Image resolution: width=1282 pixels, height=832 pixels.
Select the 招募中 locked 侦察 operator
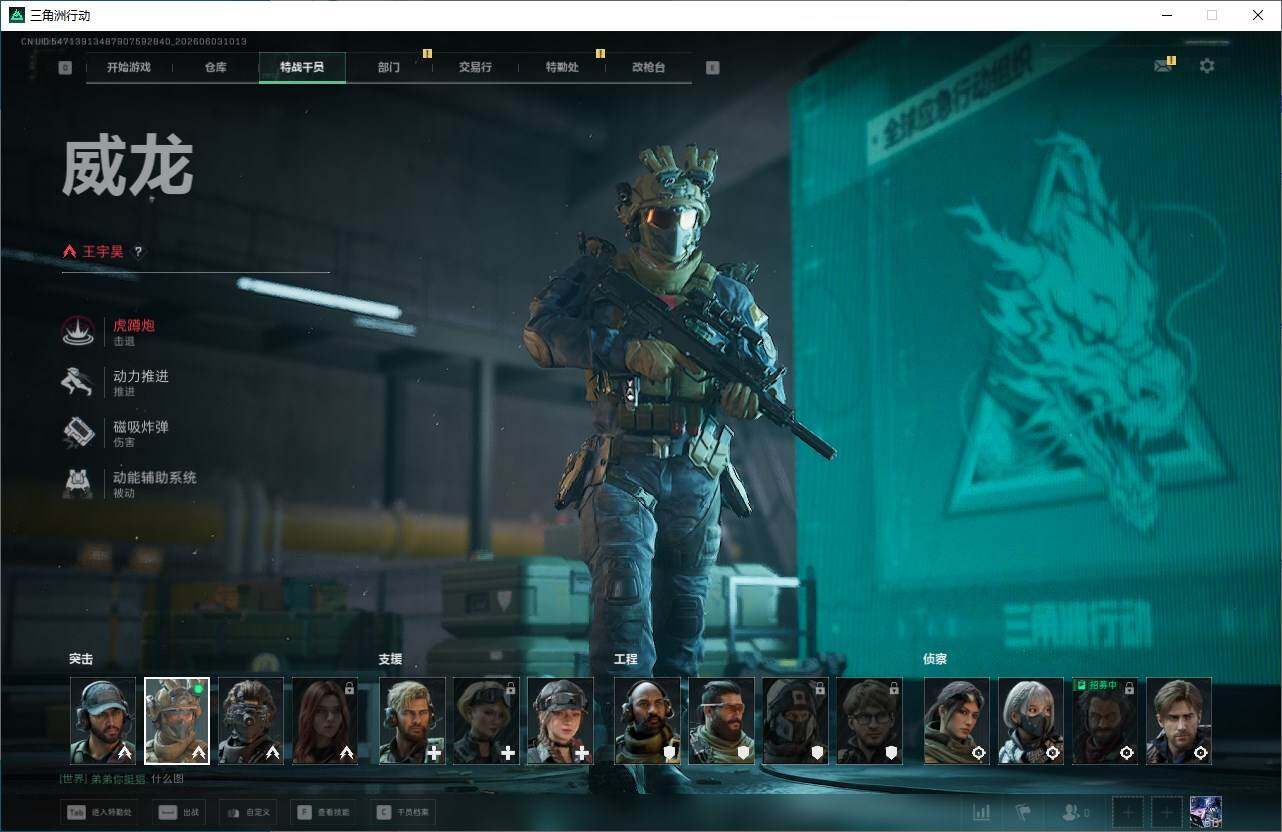tap(1105, 721)
